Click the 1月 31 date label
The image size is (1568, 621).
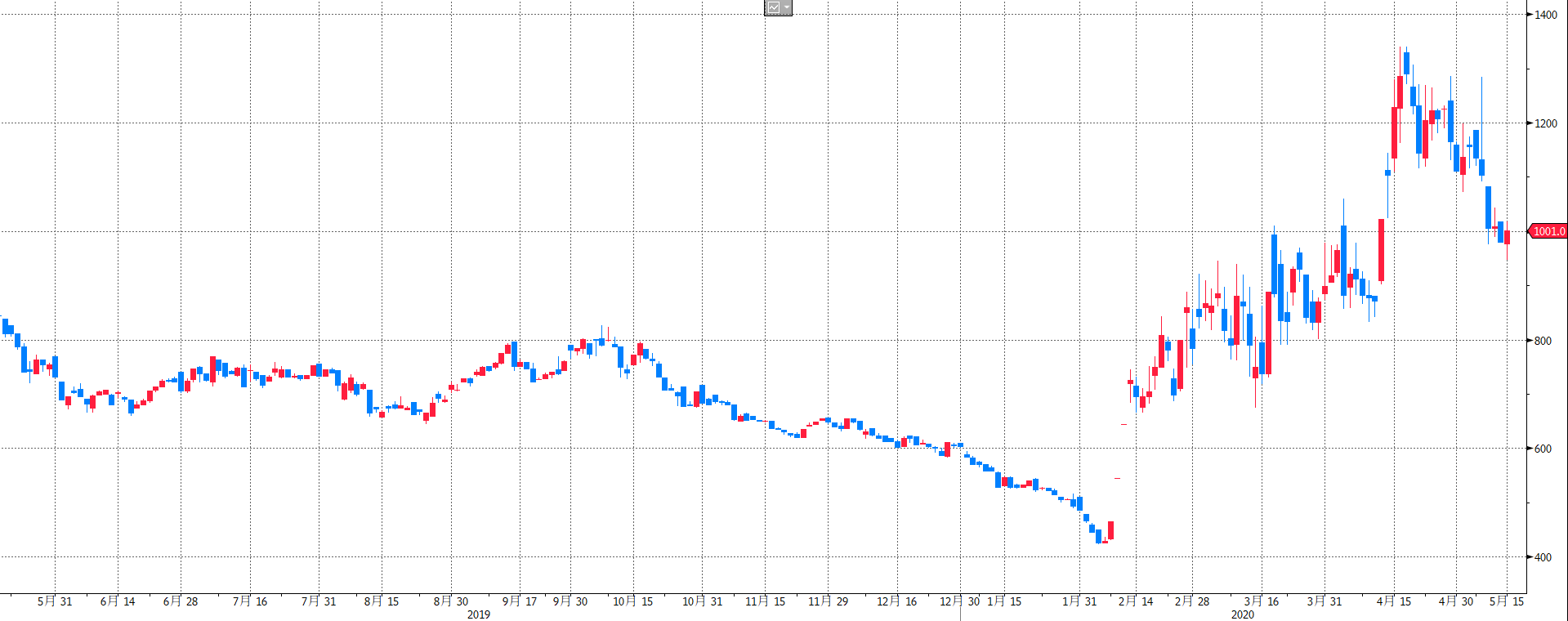pyautogui.click(x=1079, y=601)
